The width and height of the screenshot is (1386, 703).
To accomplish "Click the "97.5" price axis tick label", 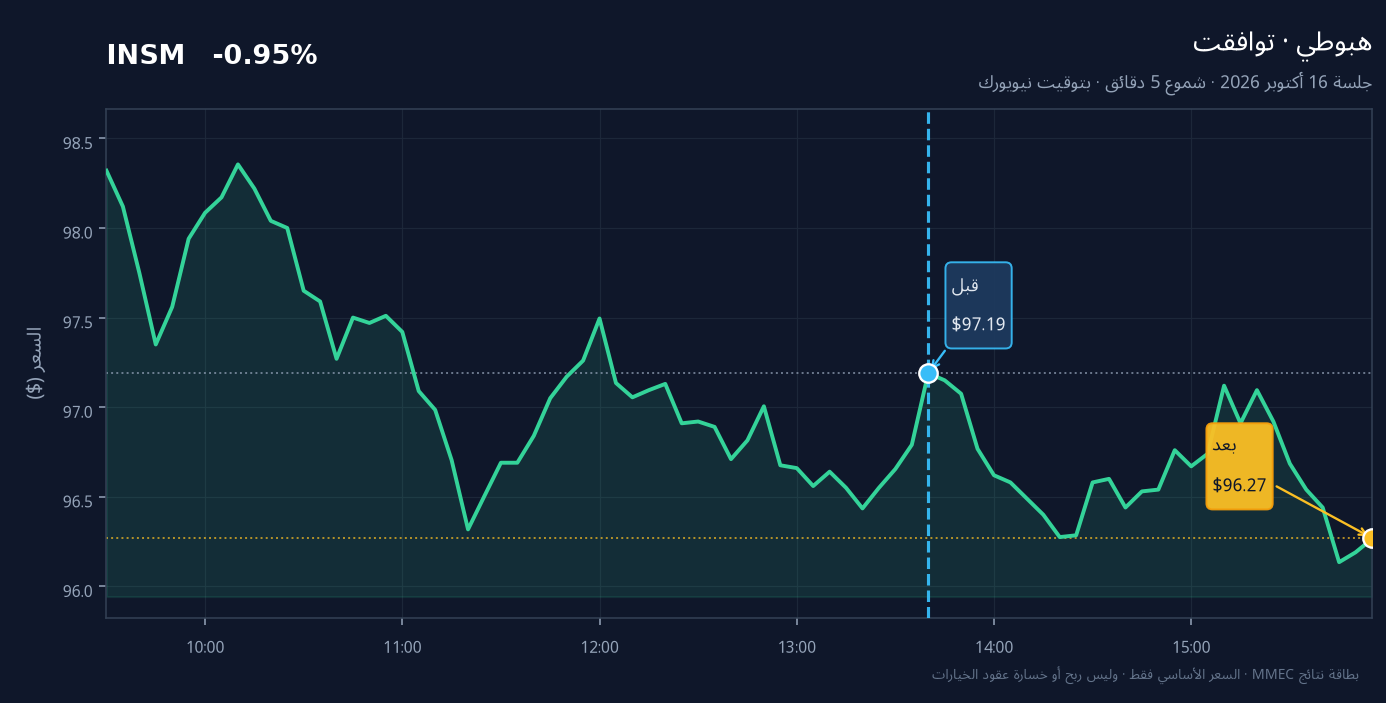I will (x=77, y=321).
